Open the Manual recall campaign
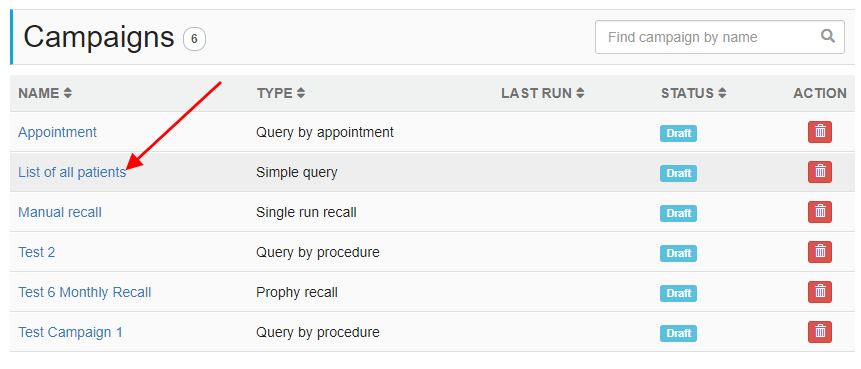Screen dimensions: 861x369 [x=60, y=213]
